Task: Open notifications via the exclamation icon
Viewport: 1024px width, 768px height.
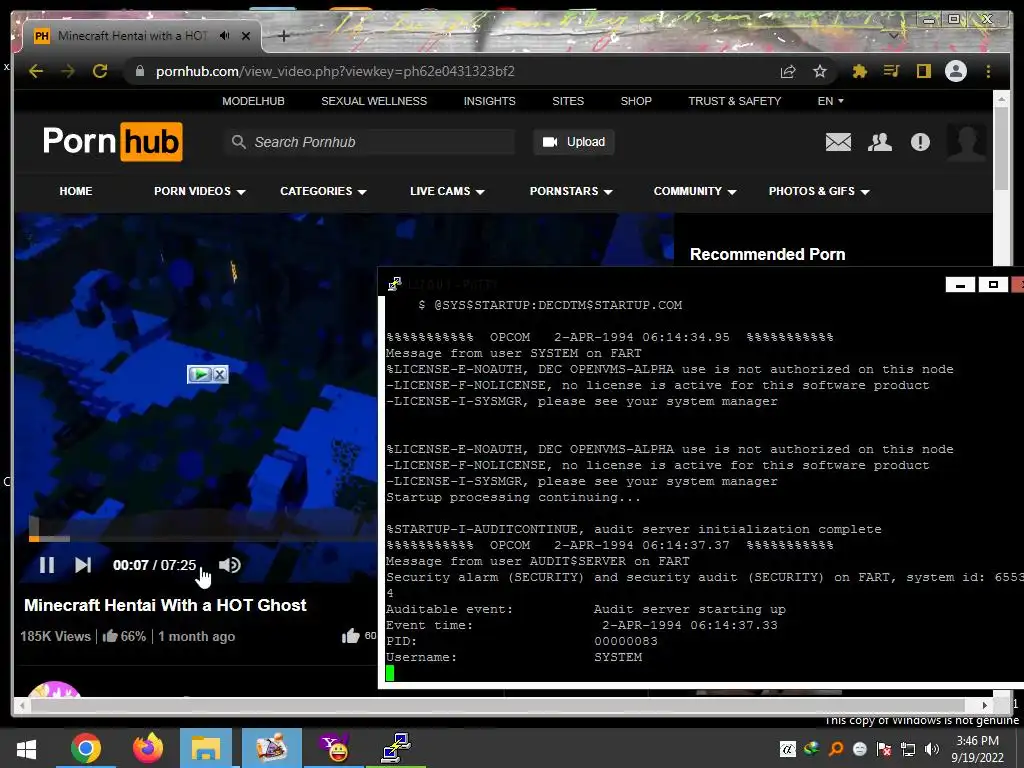Action: pos(920,142)
